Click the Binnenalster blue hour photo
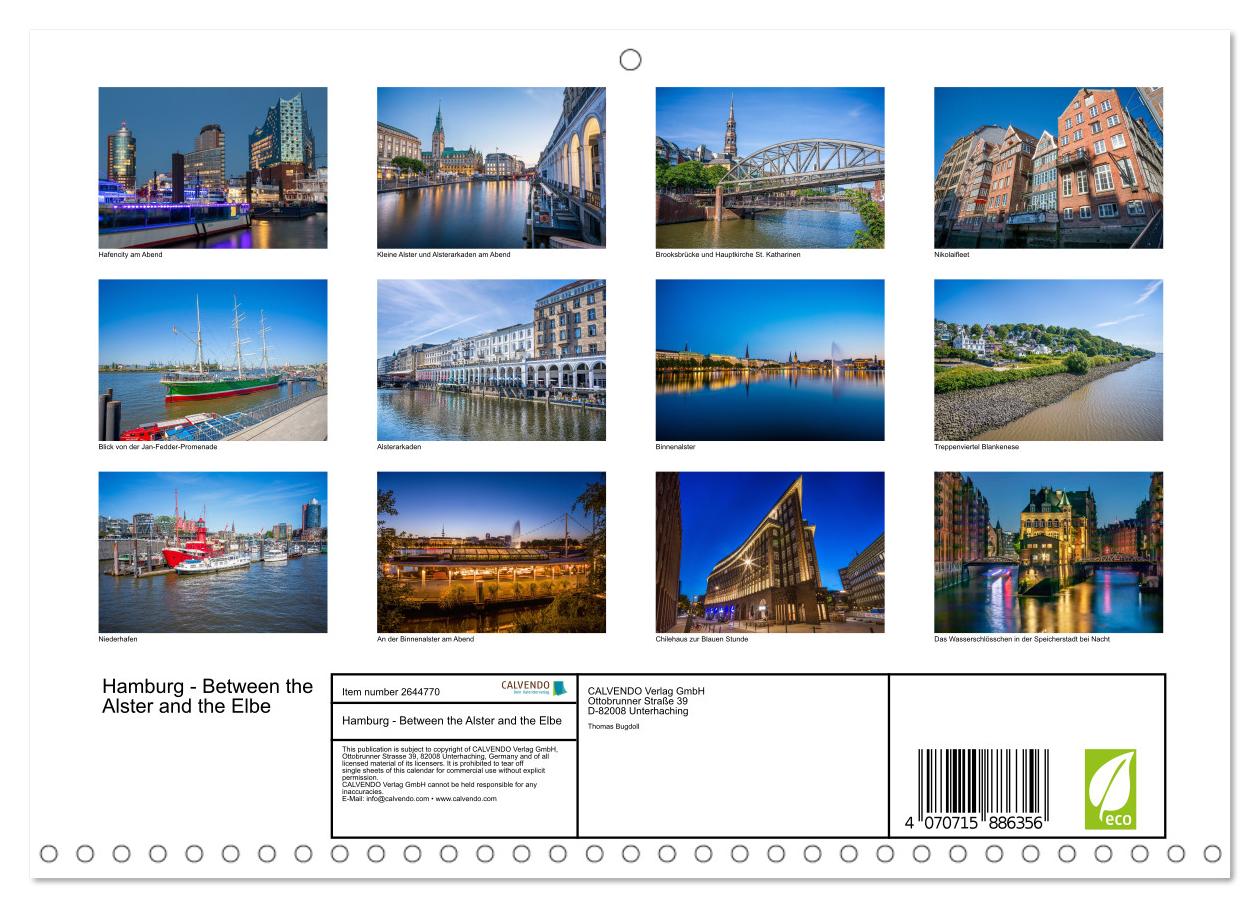The width and height of the screenshot is (1260, 908). point(770,360)
